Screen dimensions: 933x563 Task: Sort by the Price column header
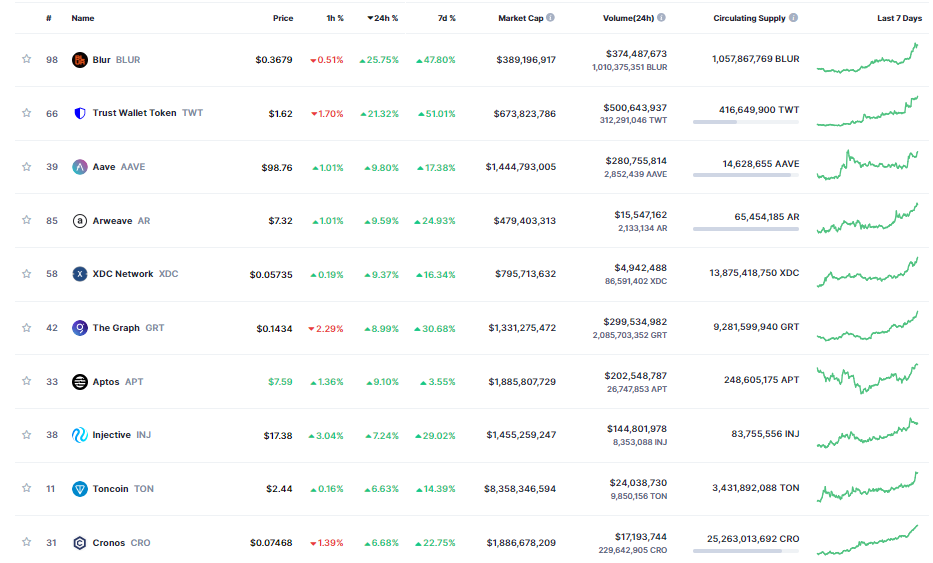(283, 18)
